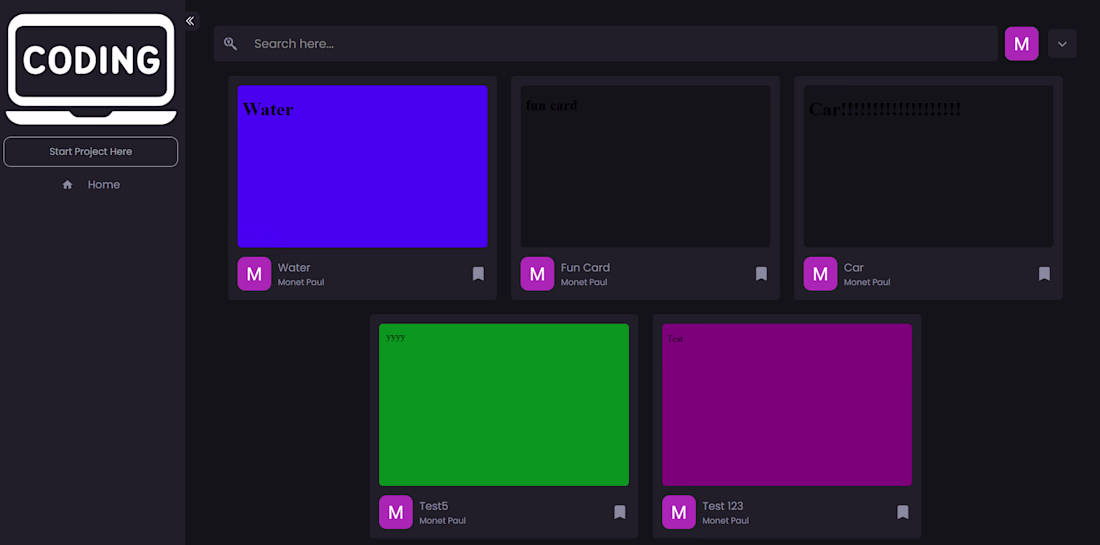This screenshot has height=545, width=1100.
Task: Bookmark the Test5 project
Action: pos(620,512)
